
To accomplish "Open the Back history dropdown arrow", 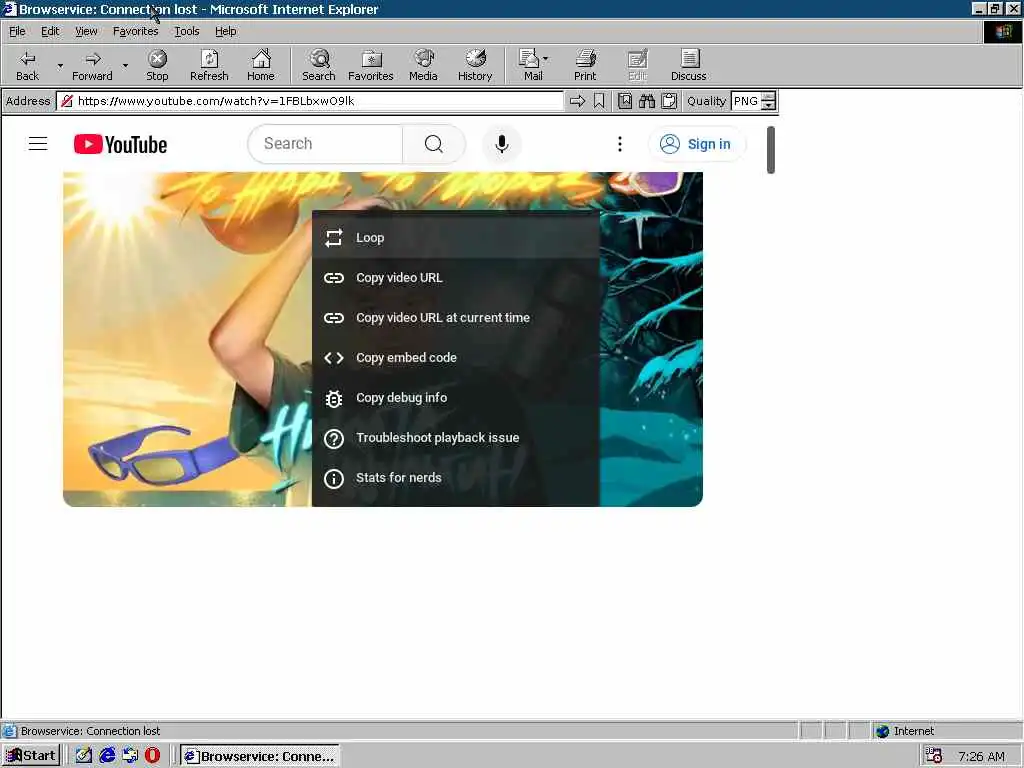I will point(60,65).
